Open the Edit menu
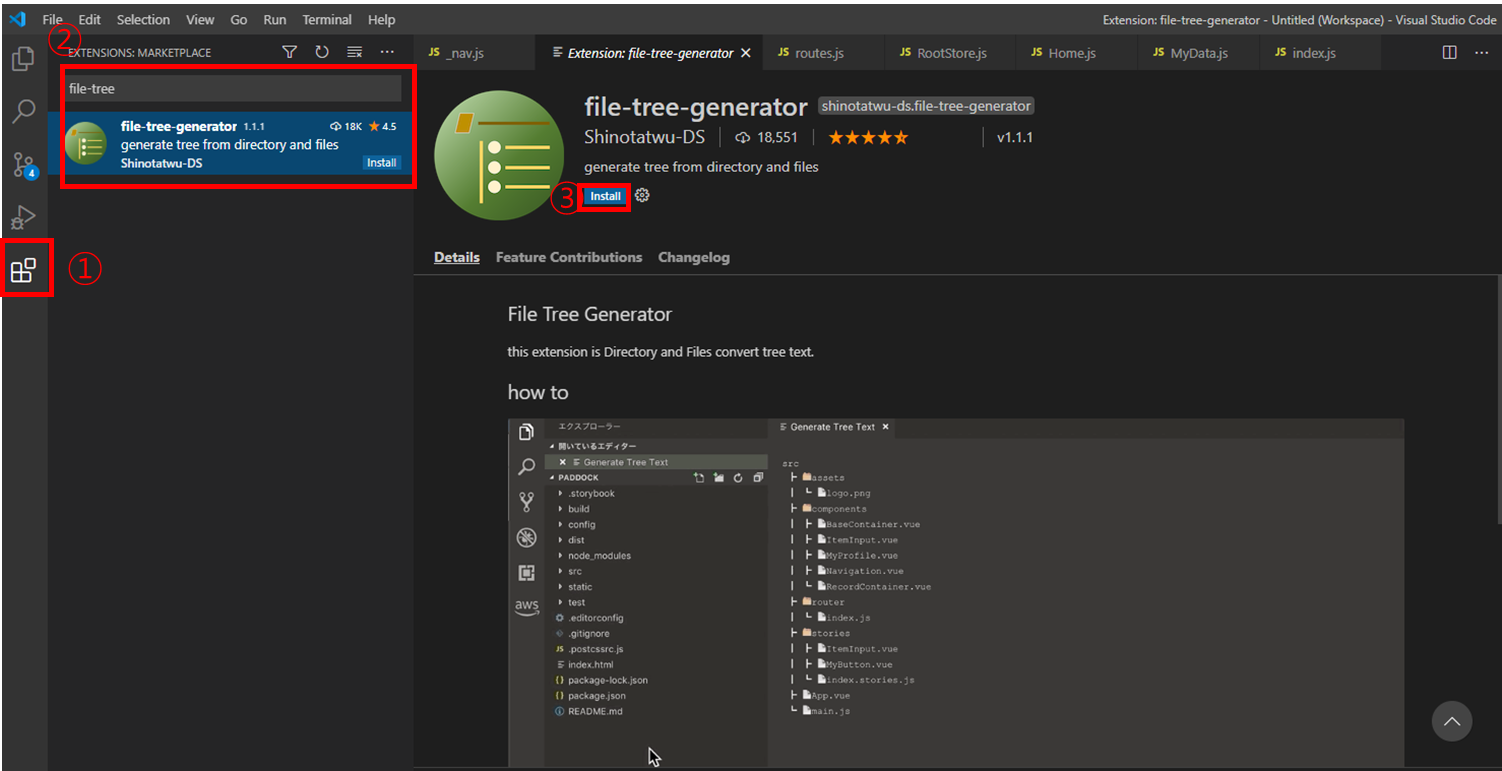1502x771 pixels. (90, 19)
